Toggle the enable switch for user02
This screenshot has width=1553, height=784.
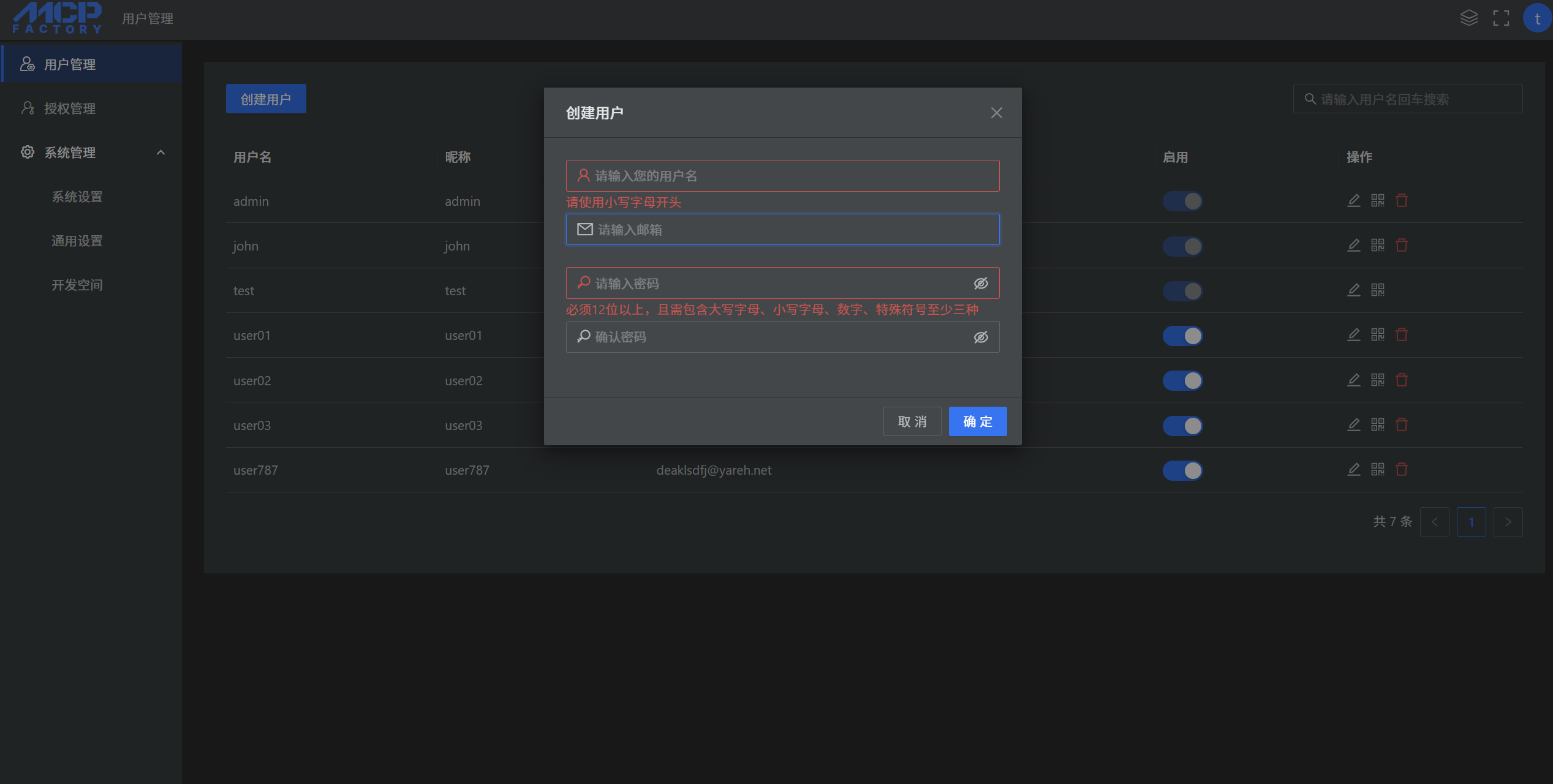(1182, 380)
